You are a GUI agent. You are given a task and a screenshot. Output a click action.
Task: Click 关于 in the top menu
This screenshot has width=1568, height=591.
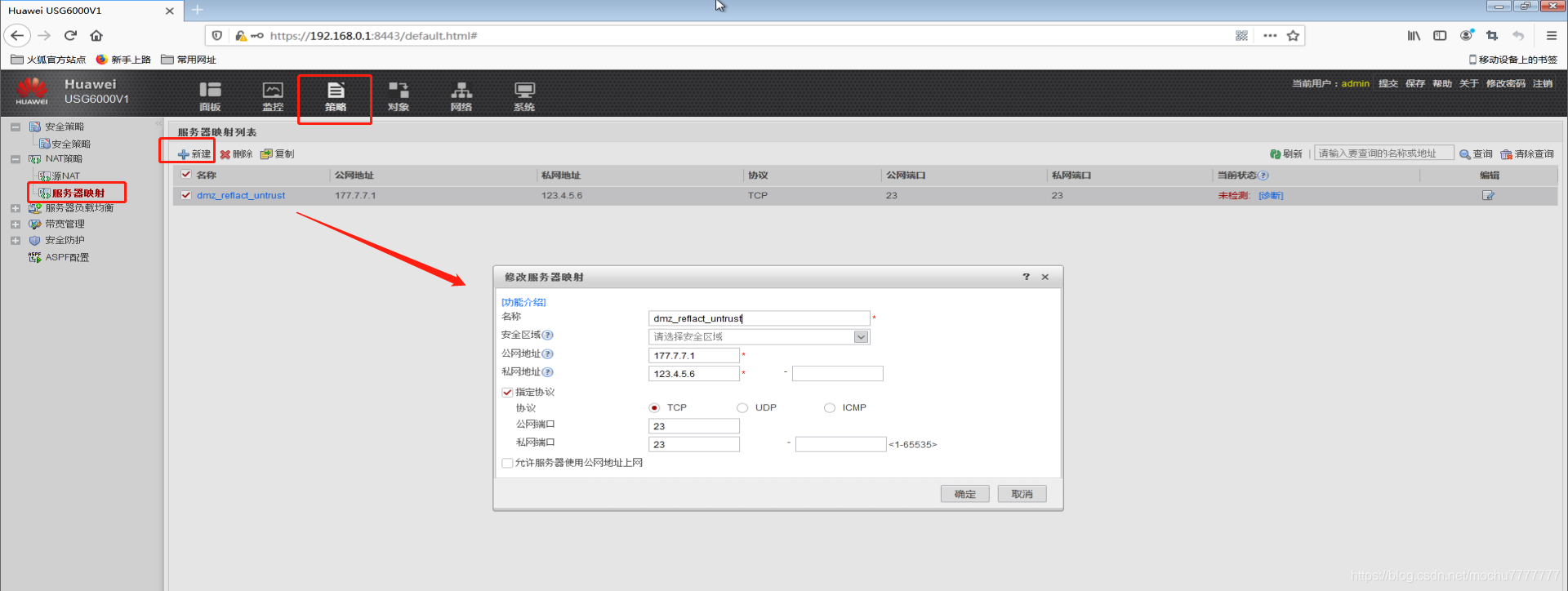[x=1468, y=83]
